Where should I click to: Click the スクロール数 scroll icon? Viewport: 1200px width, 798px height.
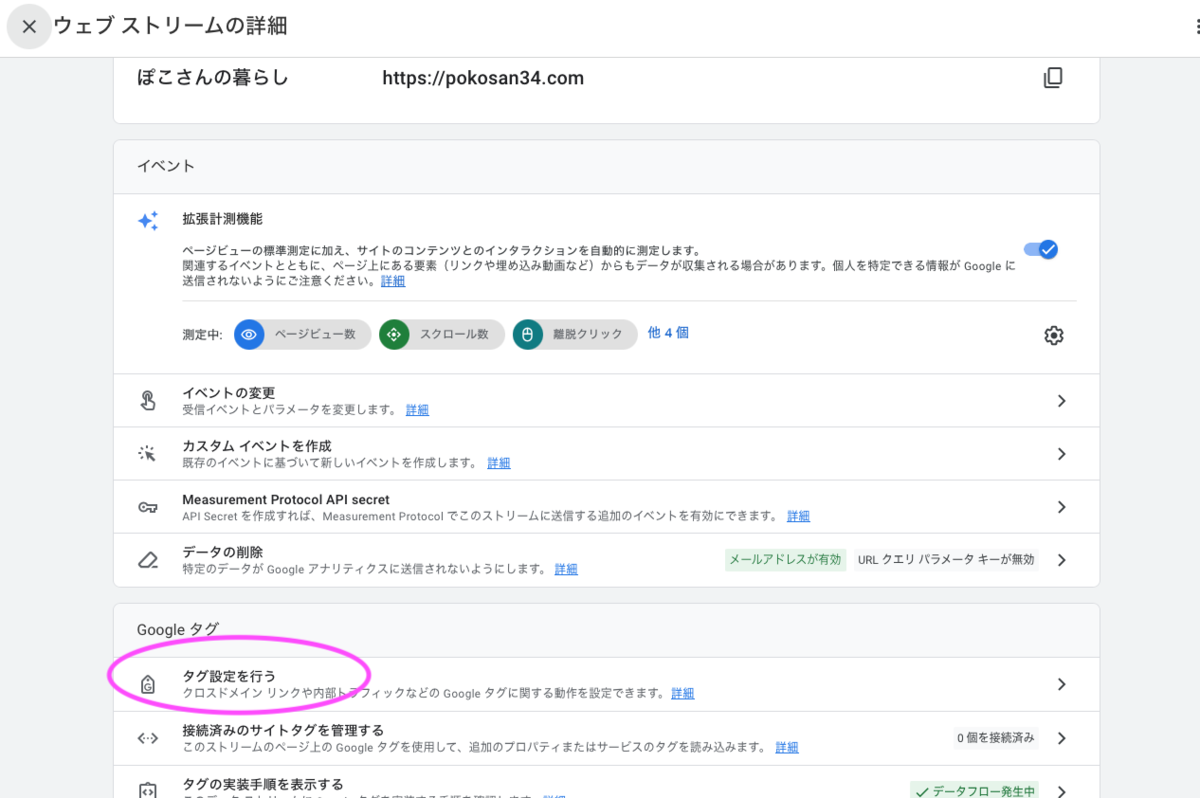pos(394,334)
